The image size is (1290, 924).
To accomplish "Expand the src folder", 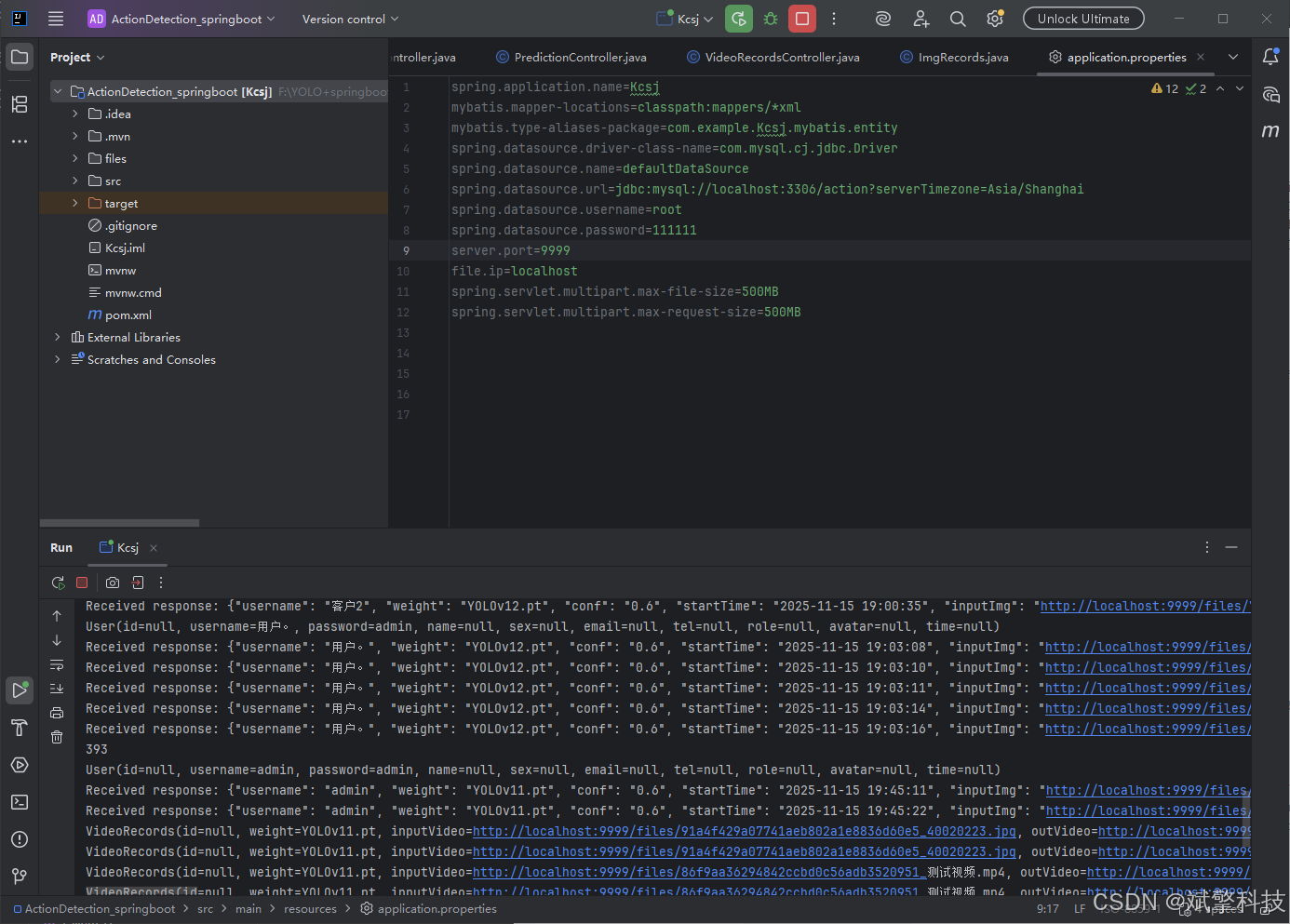I will pyautogui.click(x=75, y=181).
